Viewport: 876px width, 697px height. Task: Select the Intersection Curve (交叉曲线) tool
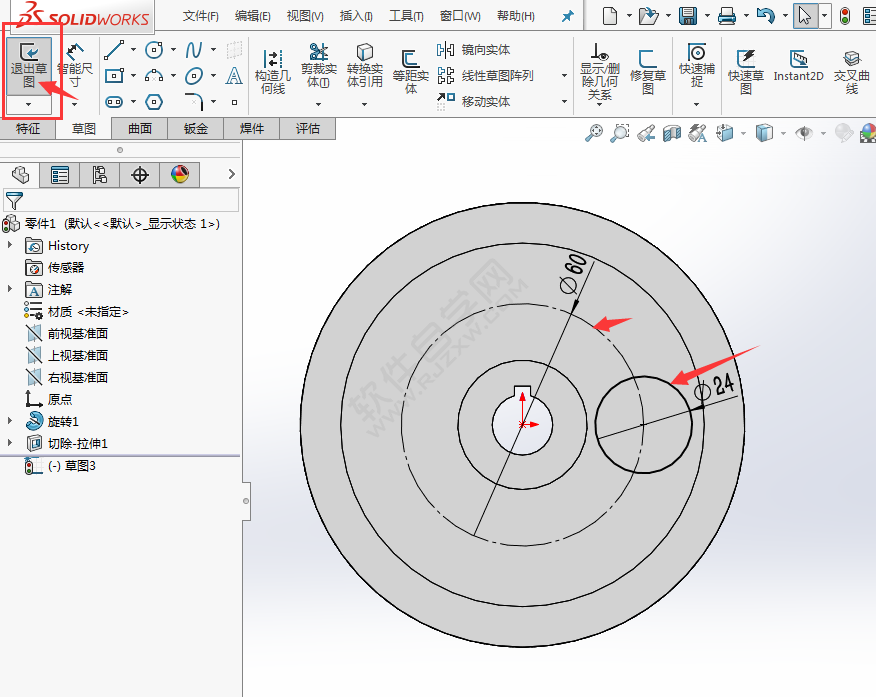point(851,71)
